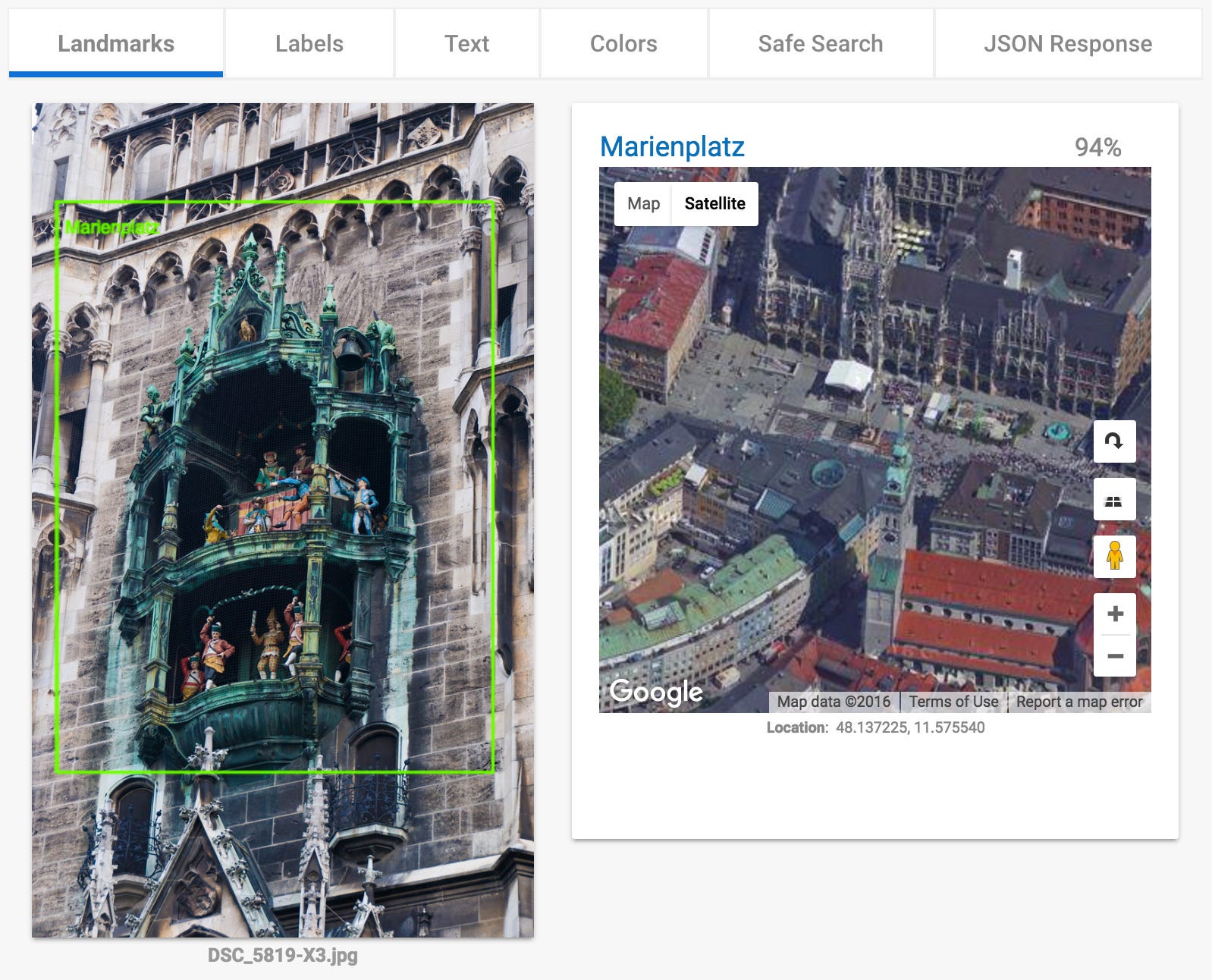This screenshot has height=980, width=1212.
Task: Open the JSON Response tab
Action: pyautogui.click(x=1067, y=44)
